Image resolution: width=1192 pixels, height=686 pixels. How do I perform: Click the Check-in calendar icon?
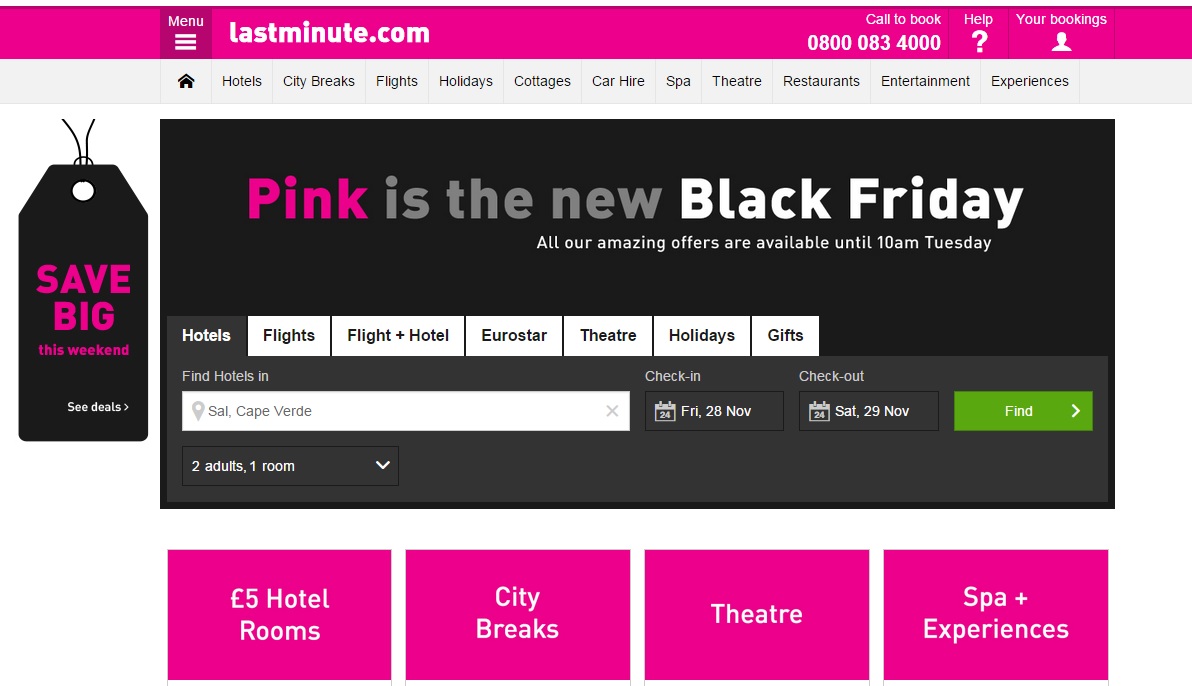pos(665,411)
